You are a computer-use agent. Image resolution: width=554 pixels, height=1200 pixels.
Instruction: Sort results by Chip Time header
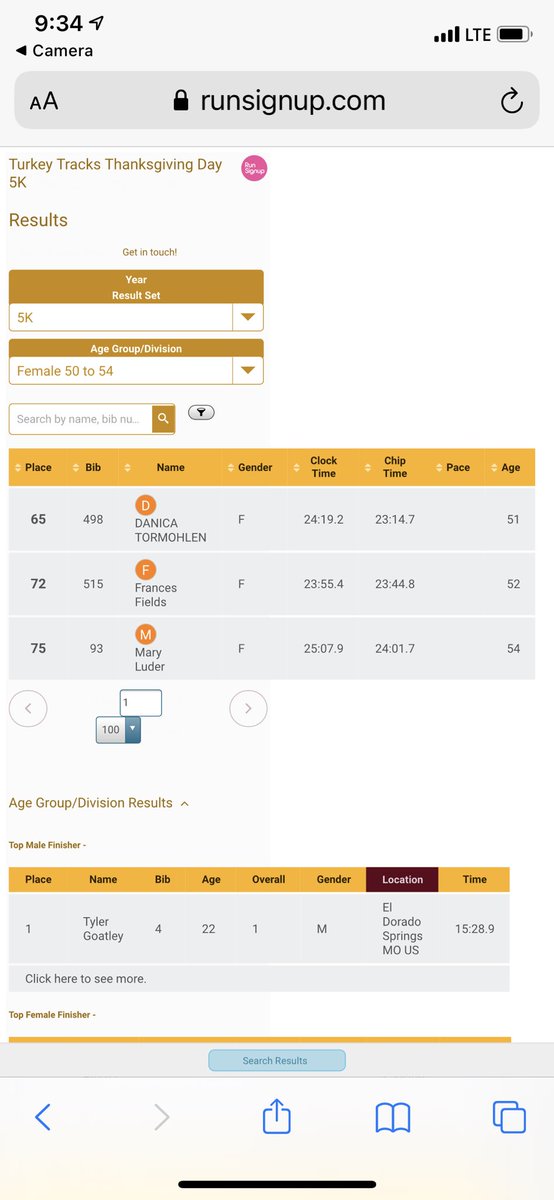394,467
